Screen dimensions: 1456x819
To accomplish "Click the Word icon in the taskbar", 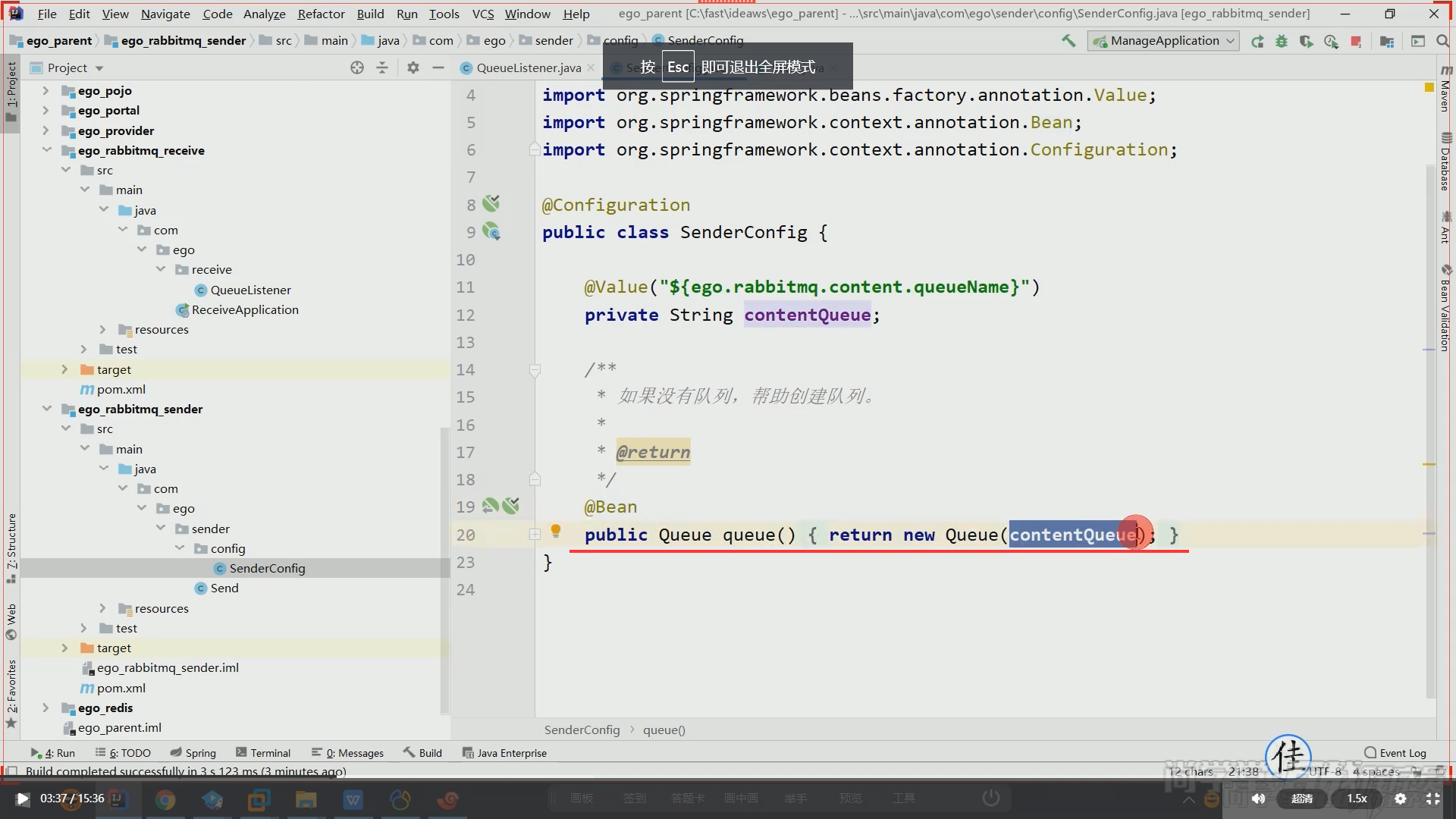I will [x=353, y=799].
